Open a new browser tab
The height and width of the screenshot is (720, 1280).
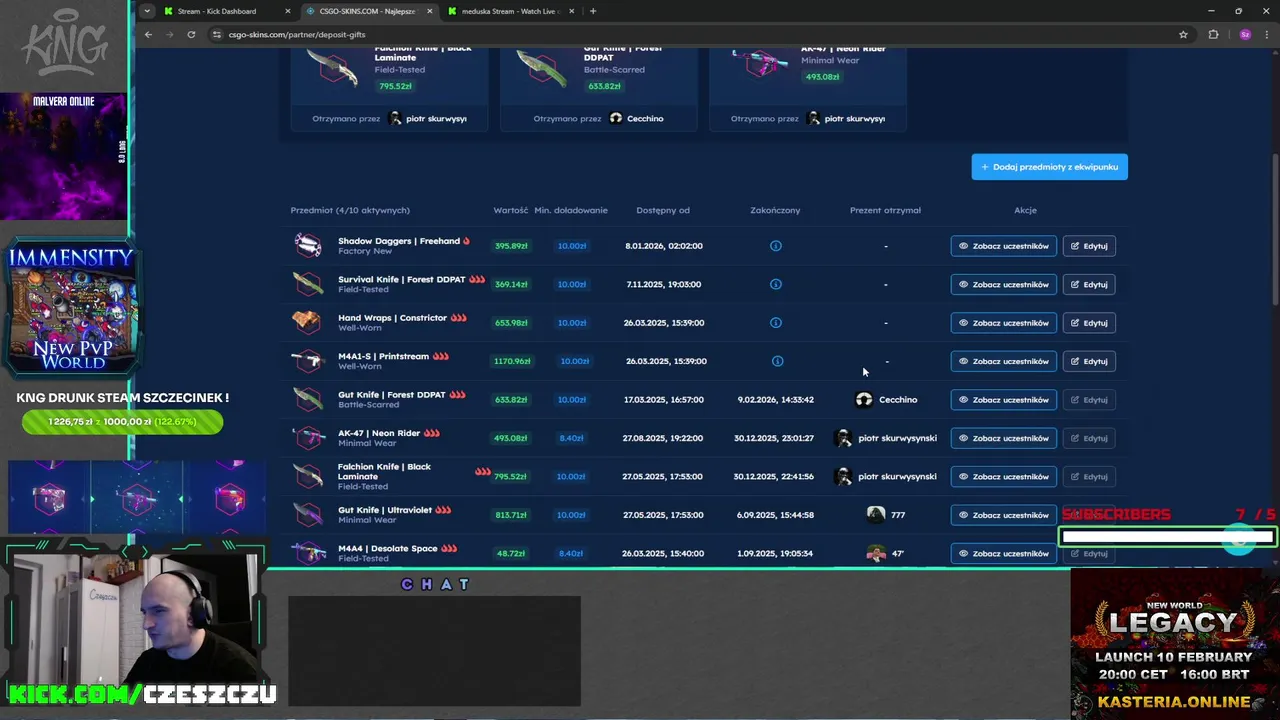tap(593, 11)
